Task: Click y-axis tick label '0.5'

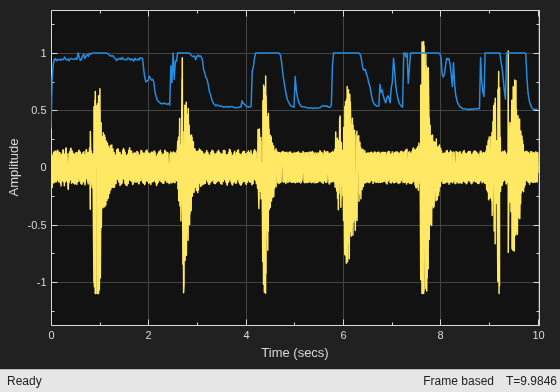Action: (39, 110)
